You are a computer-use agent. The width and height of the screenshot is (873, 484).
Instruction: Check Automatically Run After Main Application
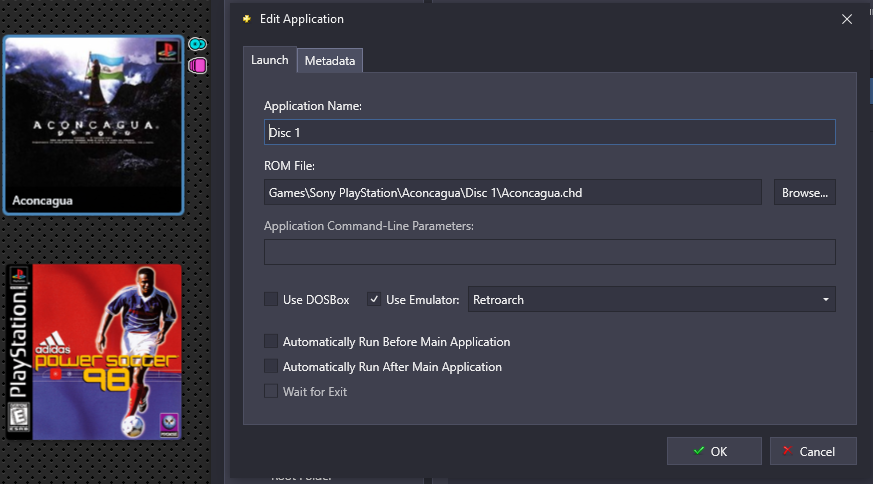(x=271, y=366)
